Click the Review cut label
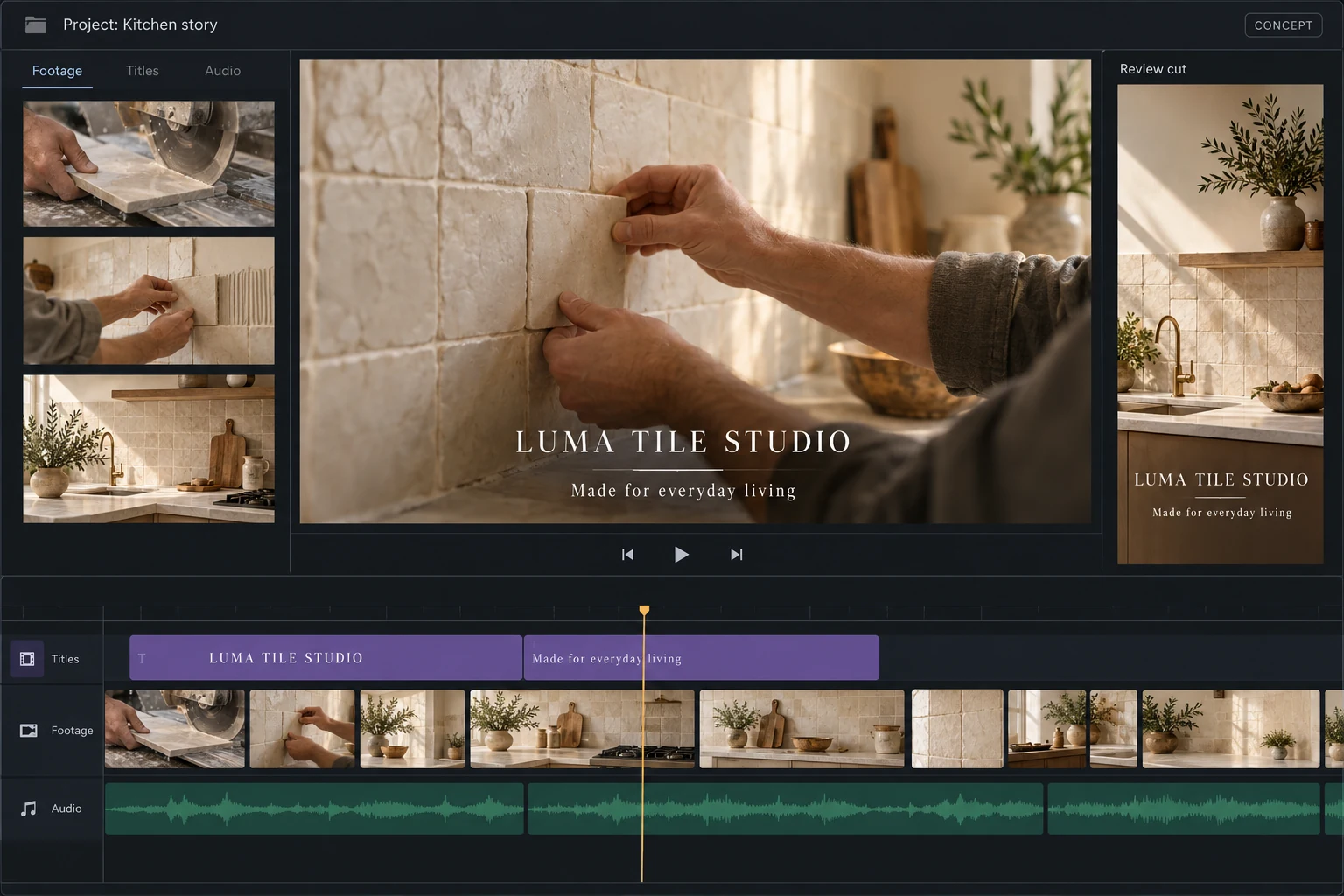The height and width of the screenshot is (896, 1344). [1153, 69]
